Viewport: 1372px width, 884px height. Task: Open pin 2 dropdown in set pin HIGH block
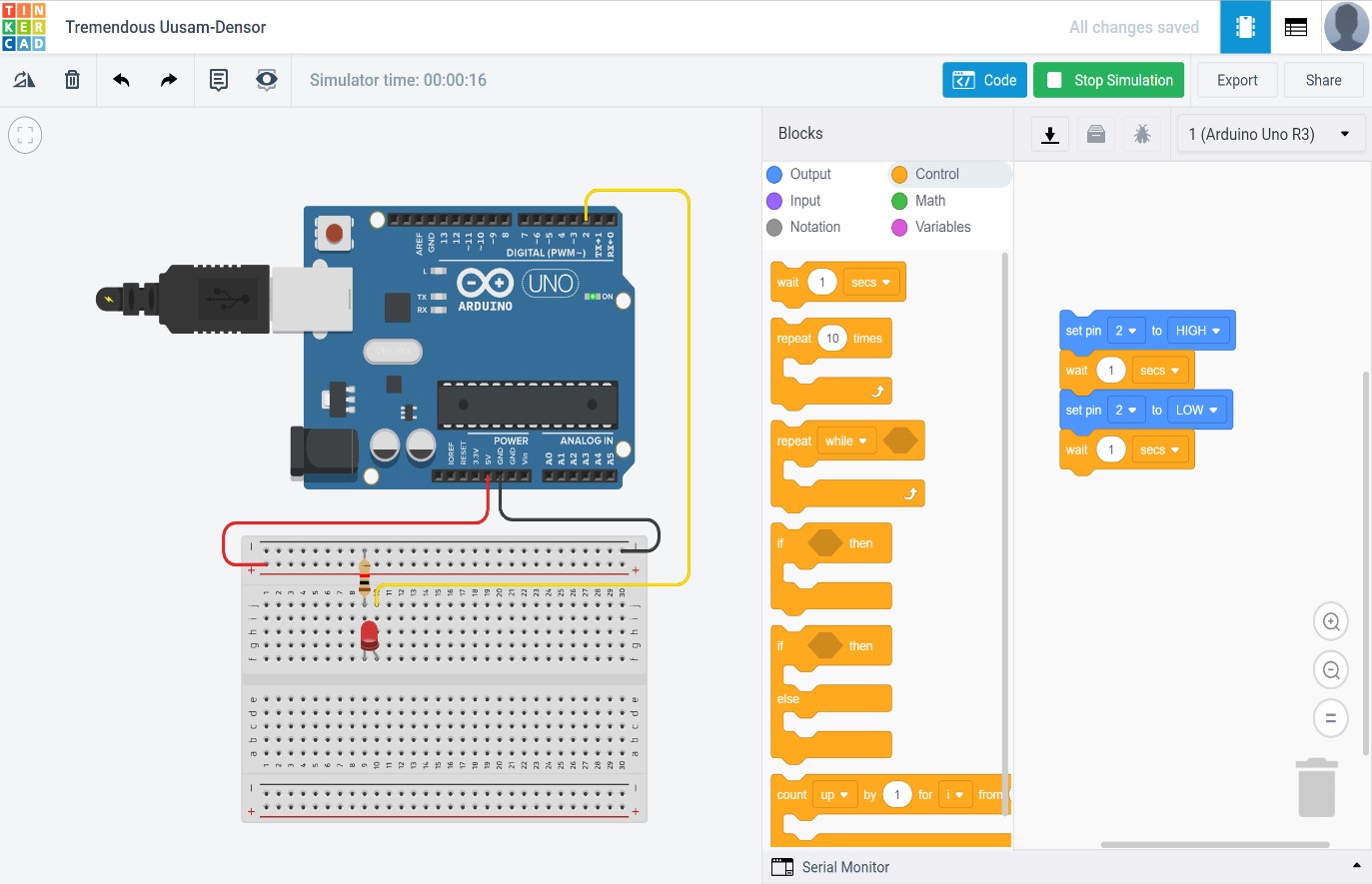[1125, 331]
